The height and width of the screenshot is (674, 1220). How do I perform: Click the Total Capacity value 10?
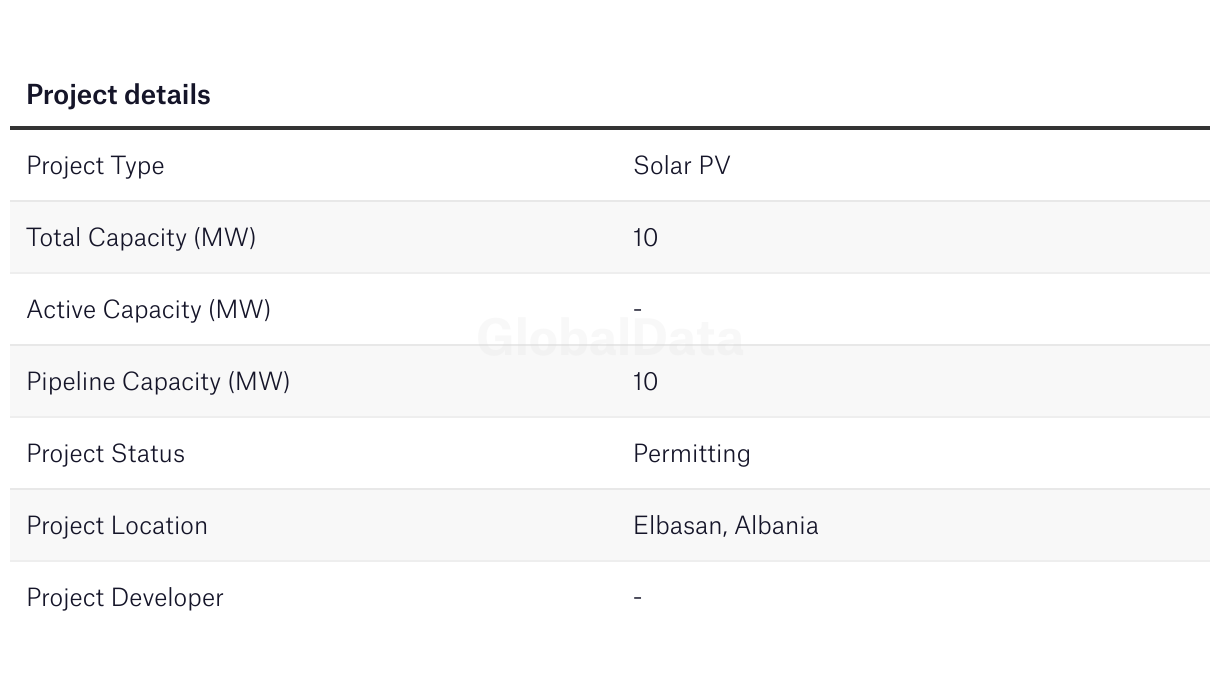[x=645, y=238]
